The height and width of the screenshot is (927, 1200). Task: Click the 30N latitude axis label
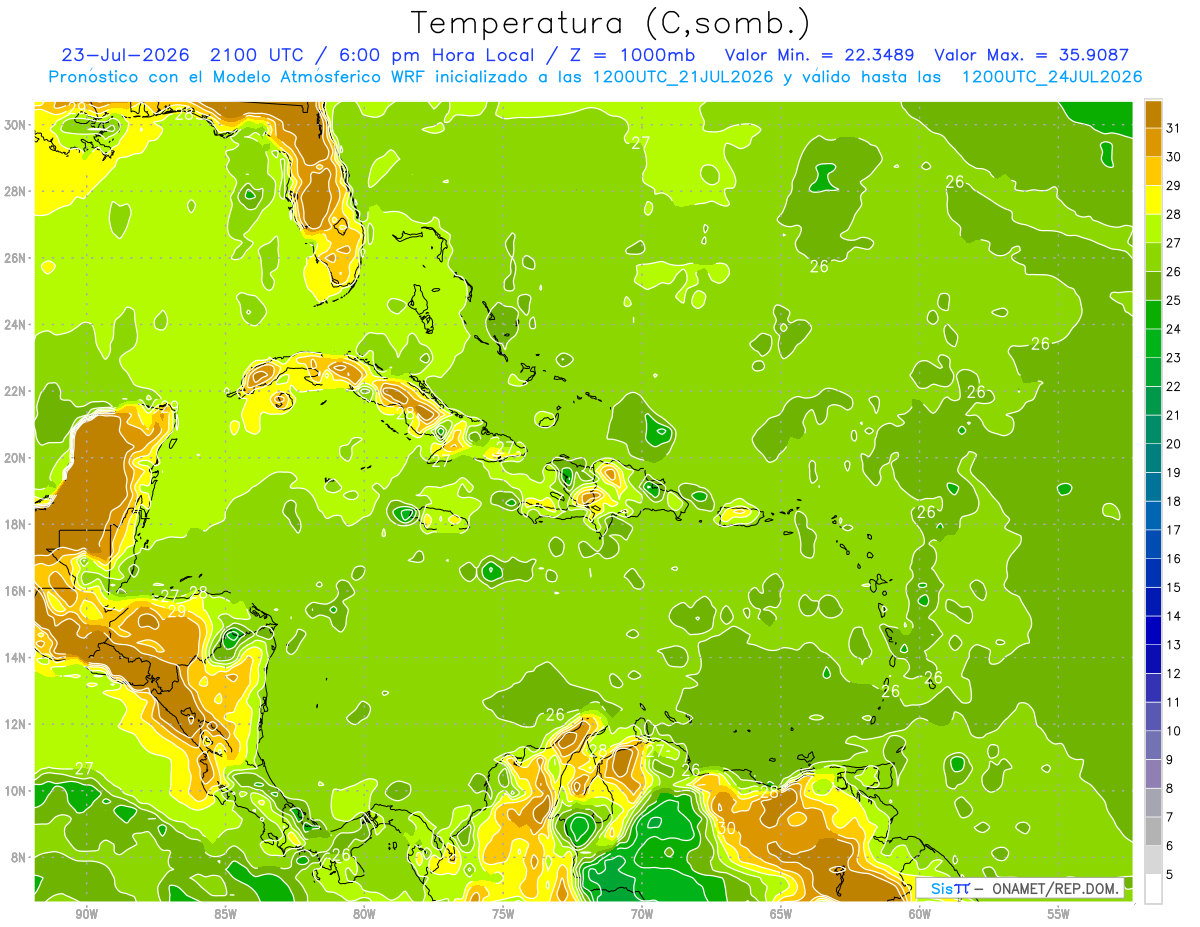coord(15,125)
